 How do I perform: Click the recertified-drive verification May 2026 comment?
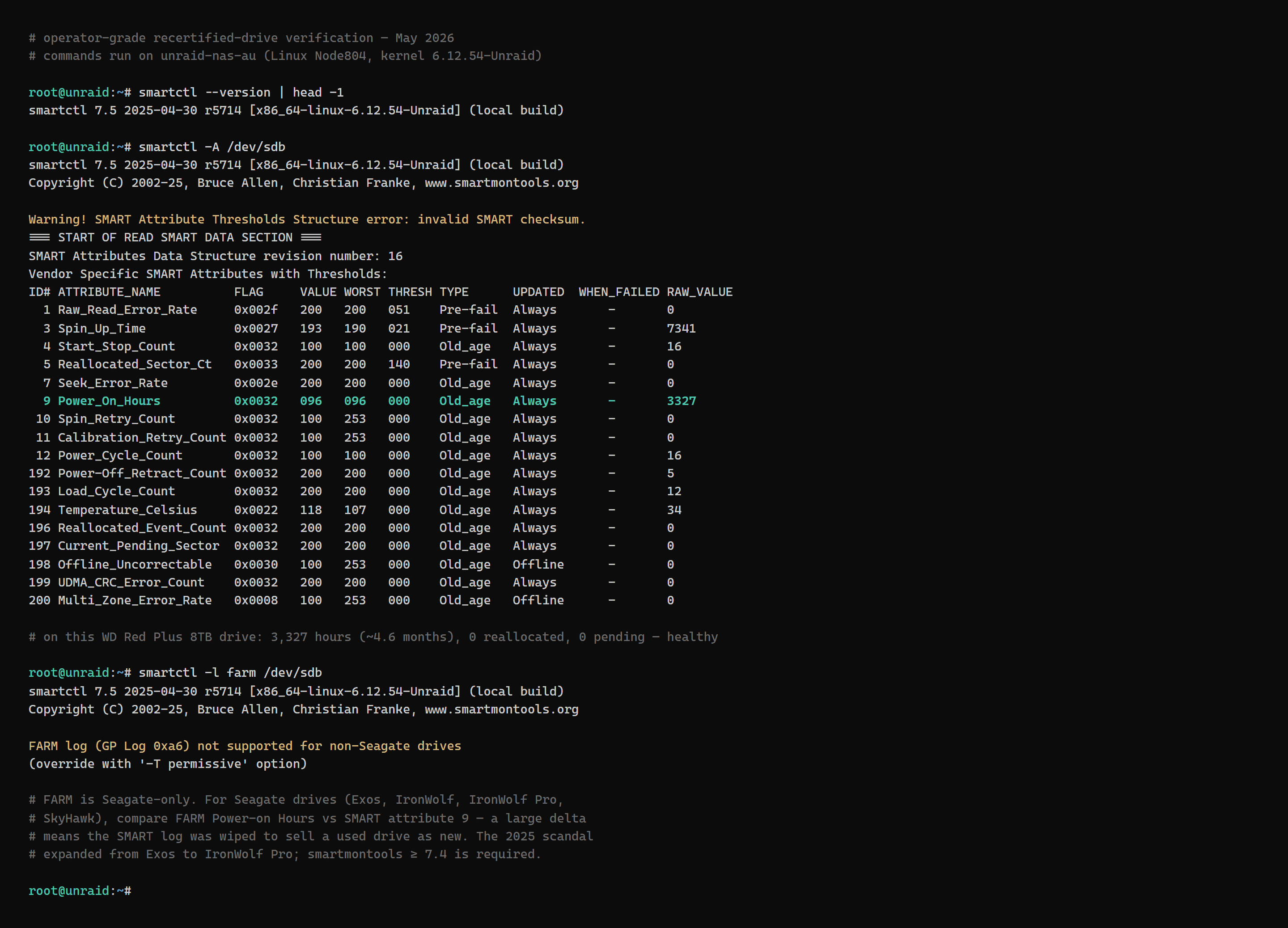[x=241, y=38]
